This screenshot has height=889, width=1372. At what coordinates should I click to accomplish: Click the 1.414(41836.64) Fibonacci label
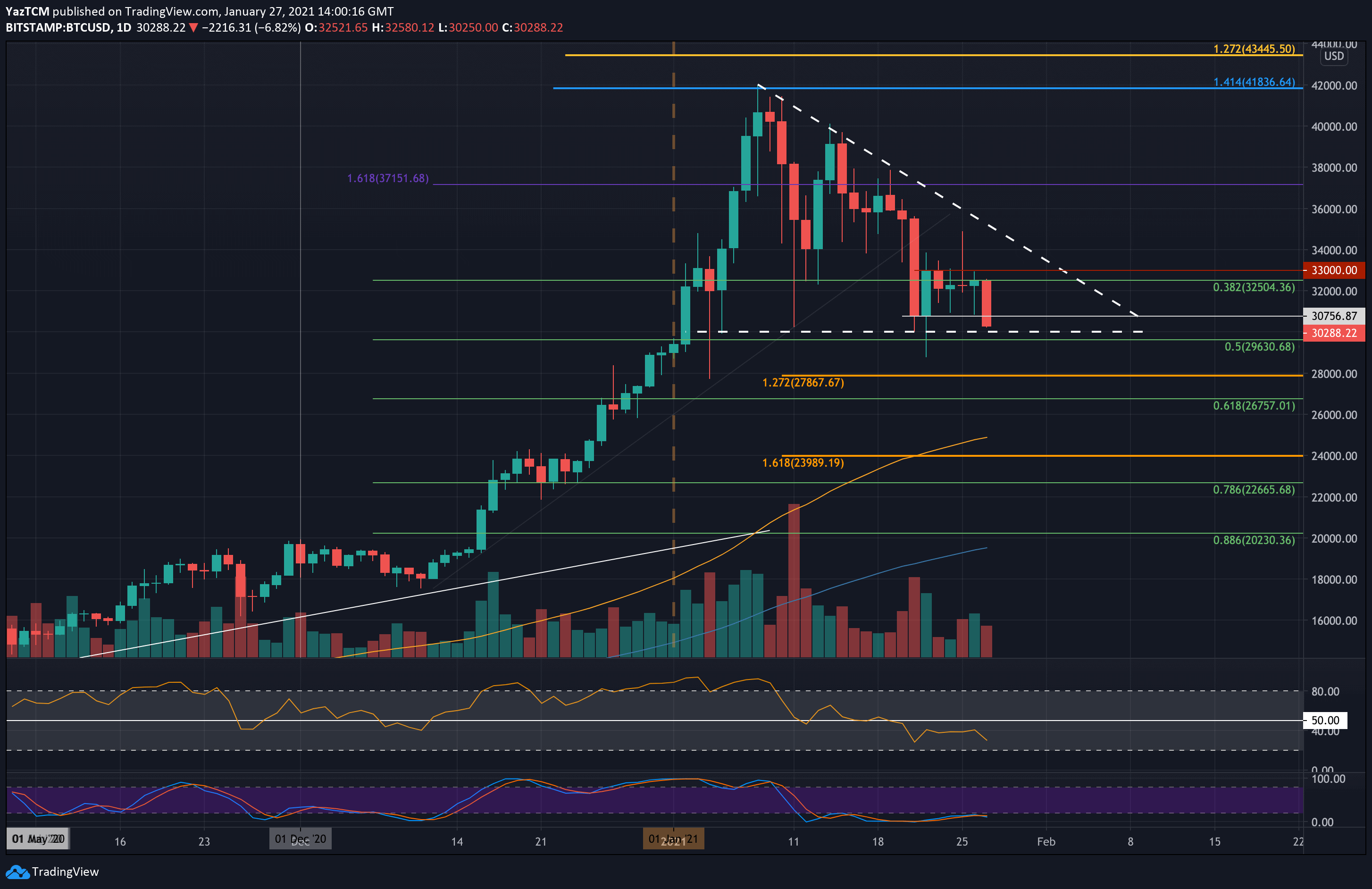[1254, 82]
